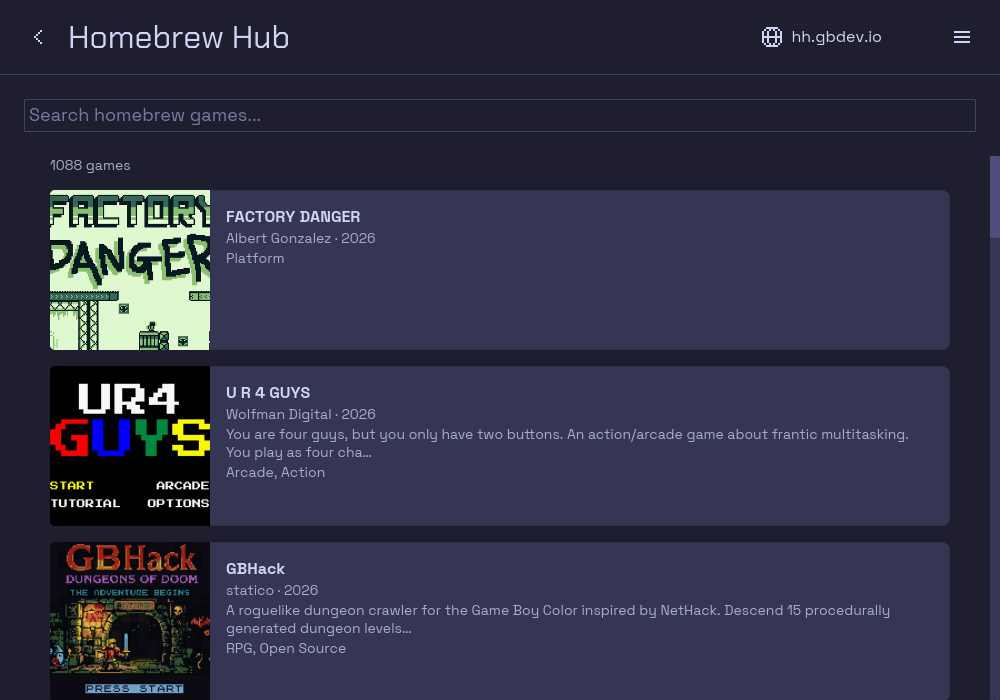The image size is (1000, 700).
Task: Select the GBHack game title
Action: [x=255, y=569]
